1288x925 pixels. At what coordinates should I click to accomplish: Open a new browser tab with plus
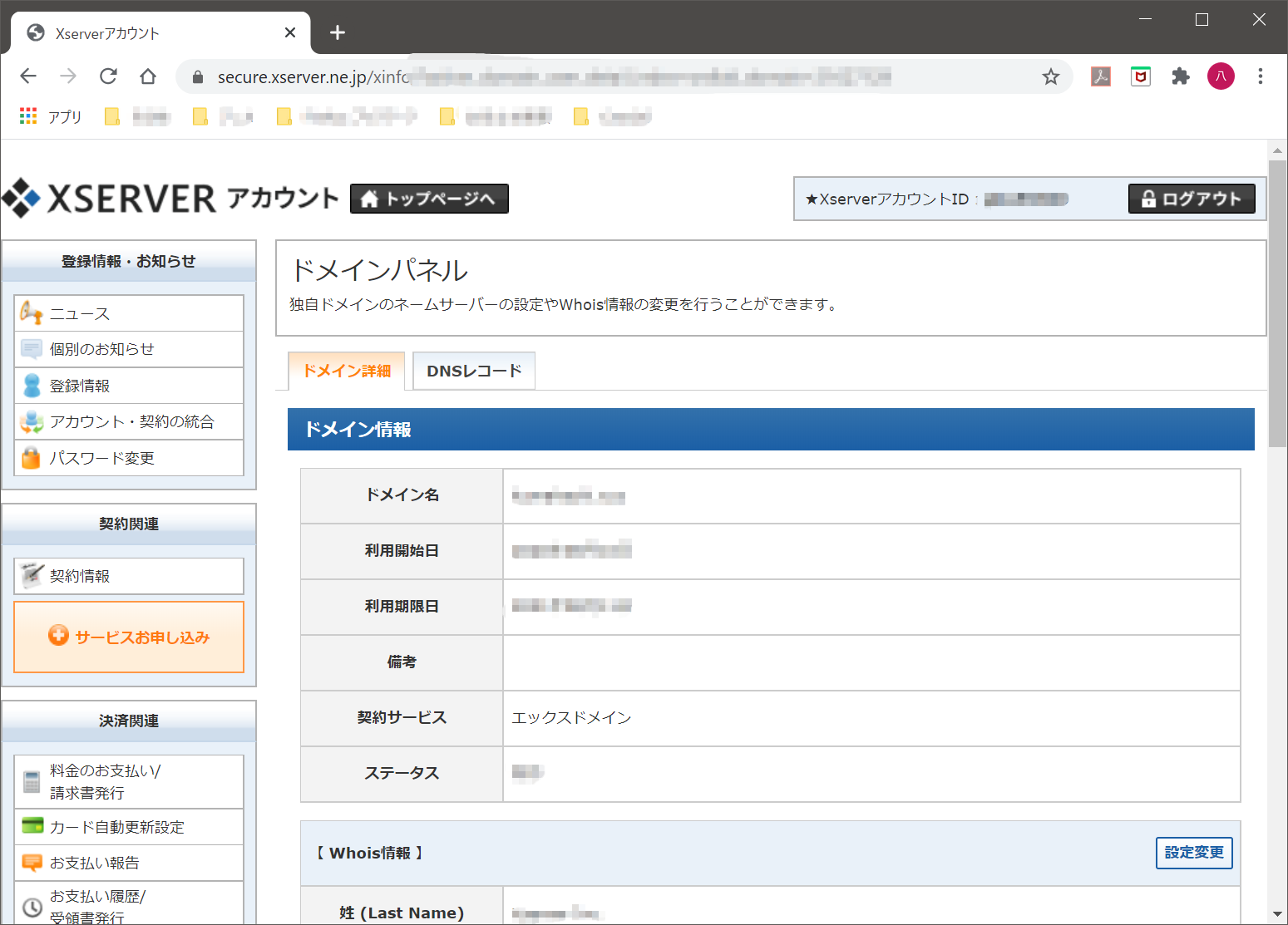(337, 32)
